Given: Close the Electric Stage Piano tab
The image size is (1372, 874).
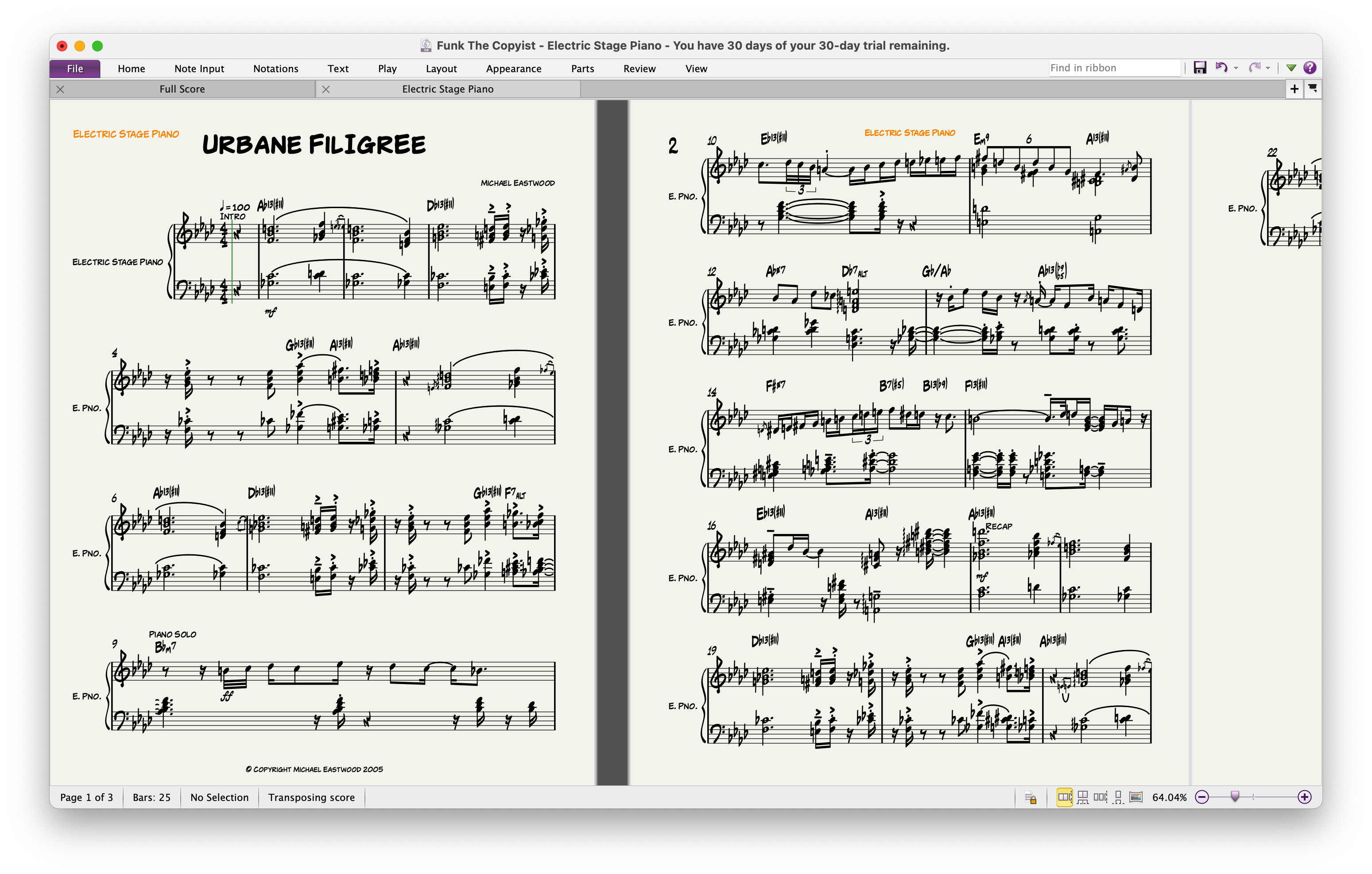Looking at the screenshot, I should pos(326,89).
